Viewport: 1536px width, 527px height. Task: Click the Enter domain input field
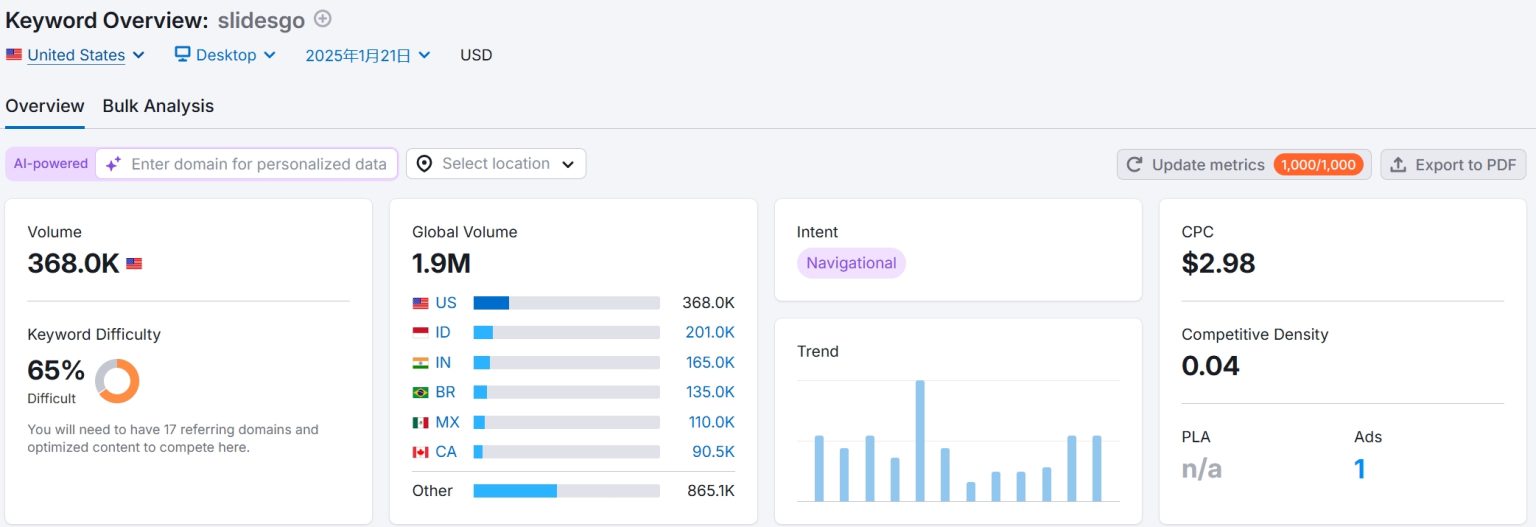coord(258,164)
